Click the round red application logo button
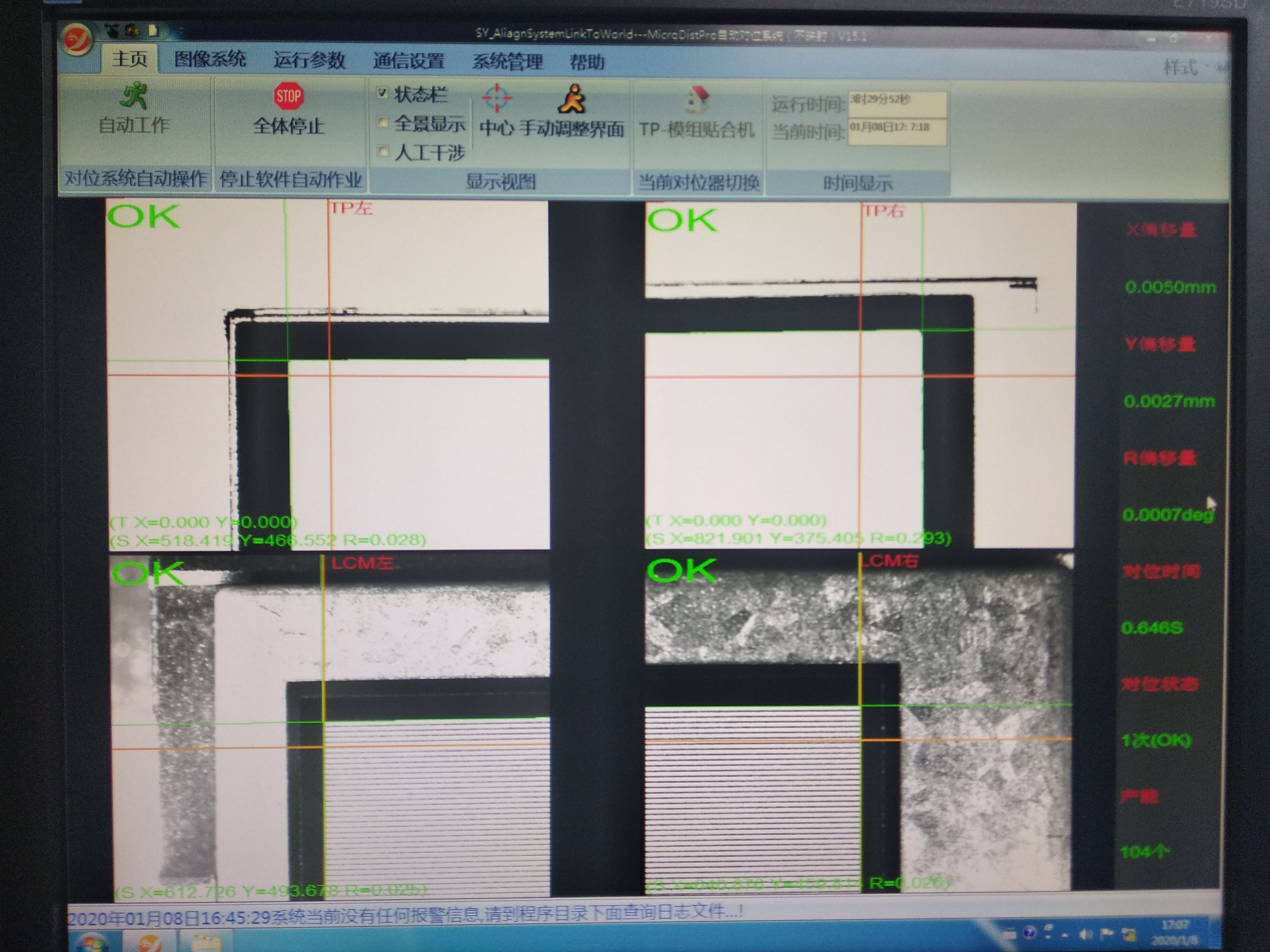This screenshot has height=952, width=1270. tap(77, 39)
